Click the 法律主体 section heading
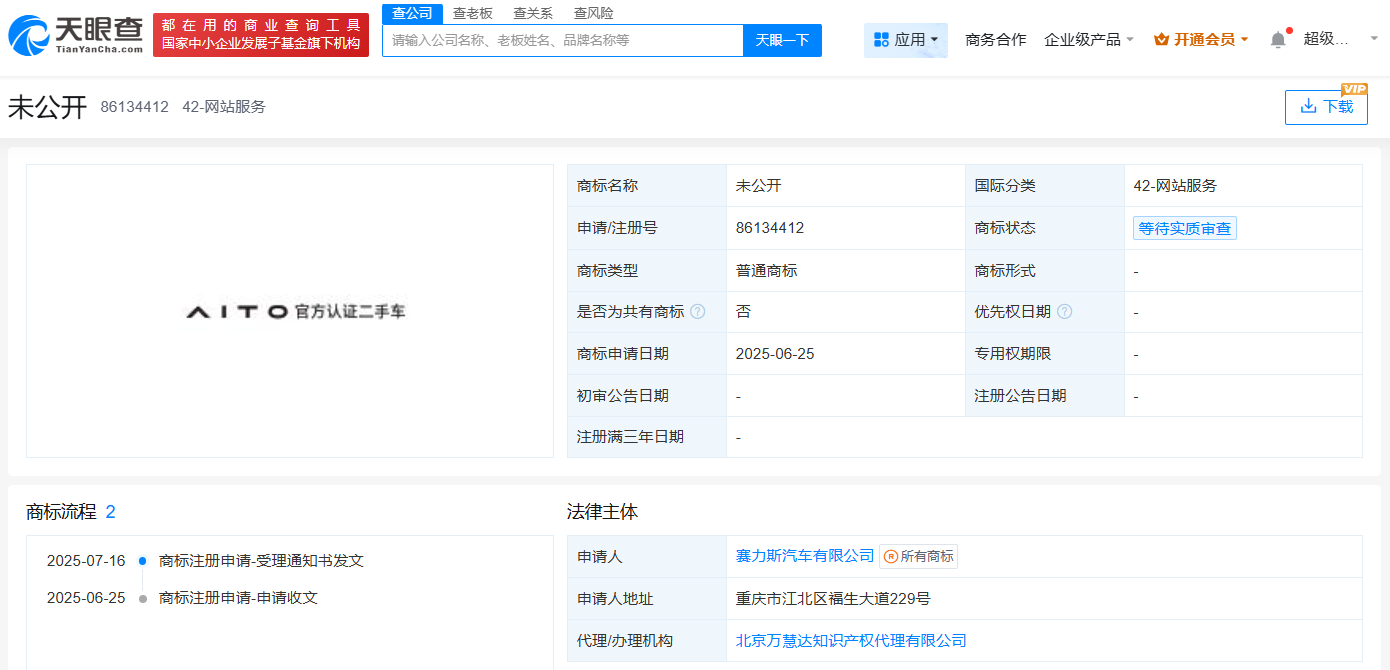Viewport: 1390px width, 670px height. click(x=602, y=512)
